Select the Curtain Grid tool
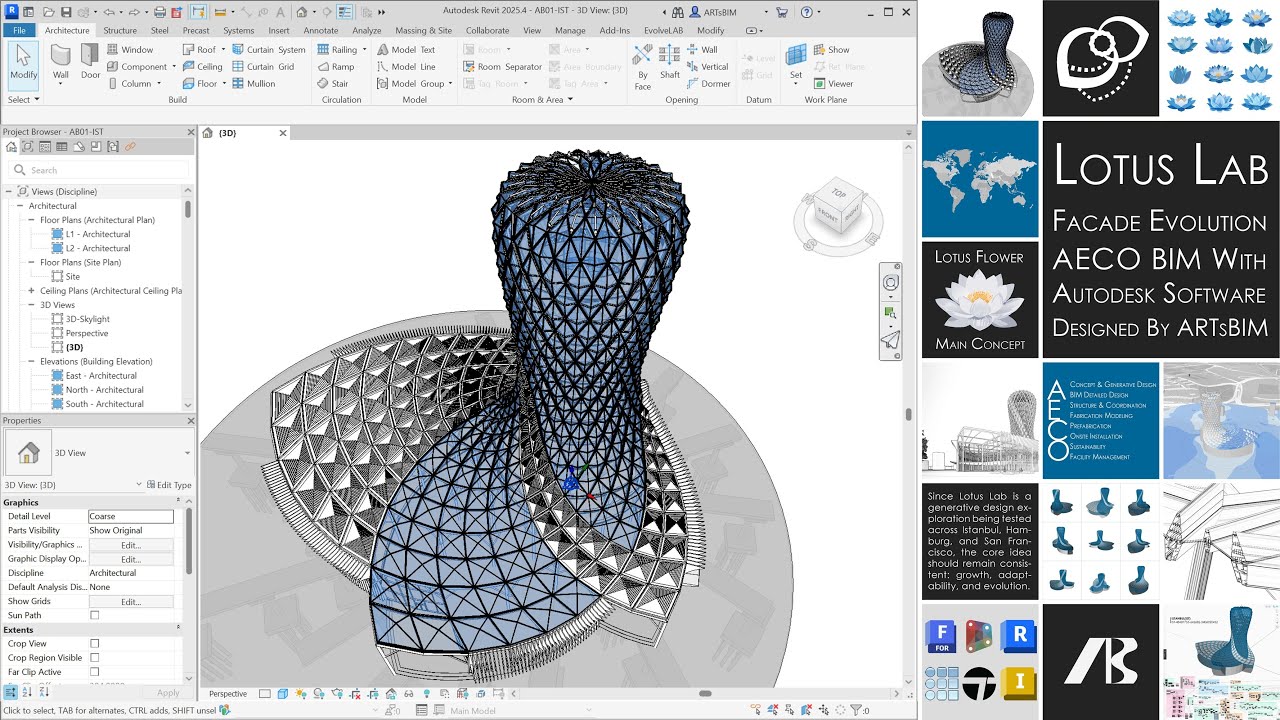 [263, 67]
